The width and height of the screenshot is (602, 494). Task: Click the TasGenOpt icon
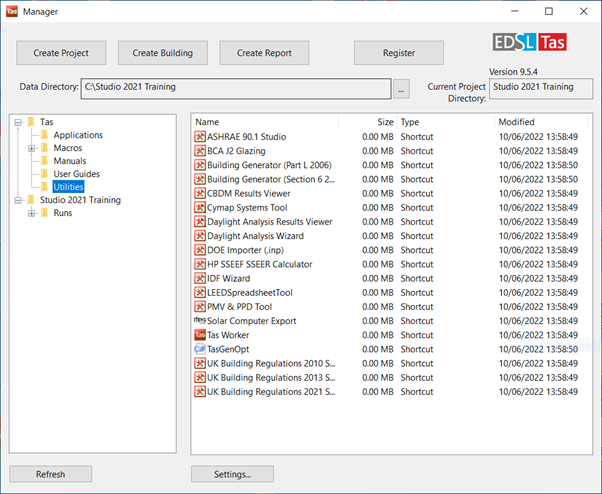pyautogui.click(x=200, y=349)
